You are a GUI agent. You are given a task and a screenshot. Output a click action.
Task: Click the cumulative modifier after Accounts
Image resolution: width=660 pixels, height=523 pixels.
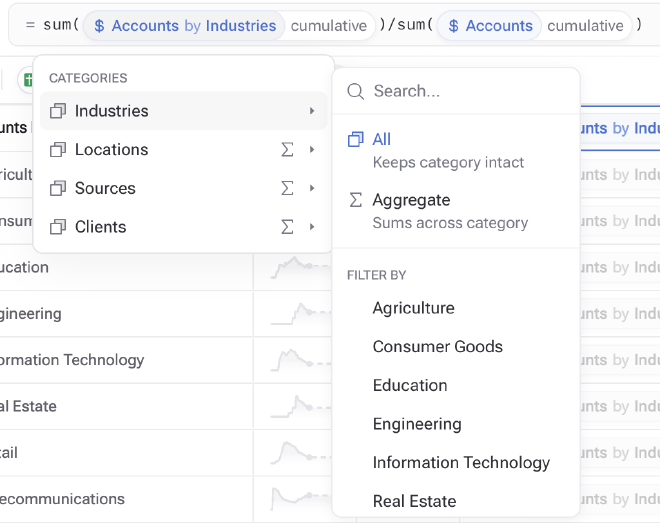coord(585,26)
